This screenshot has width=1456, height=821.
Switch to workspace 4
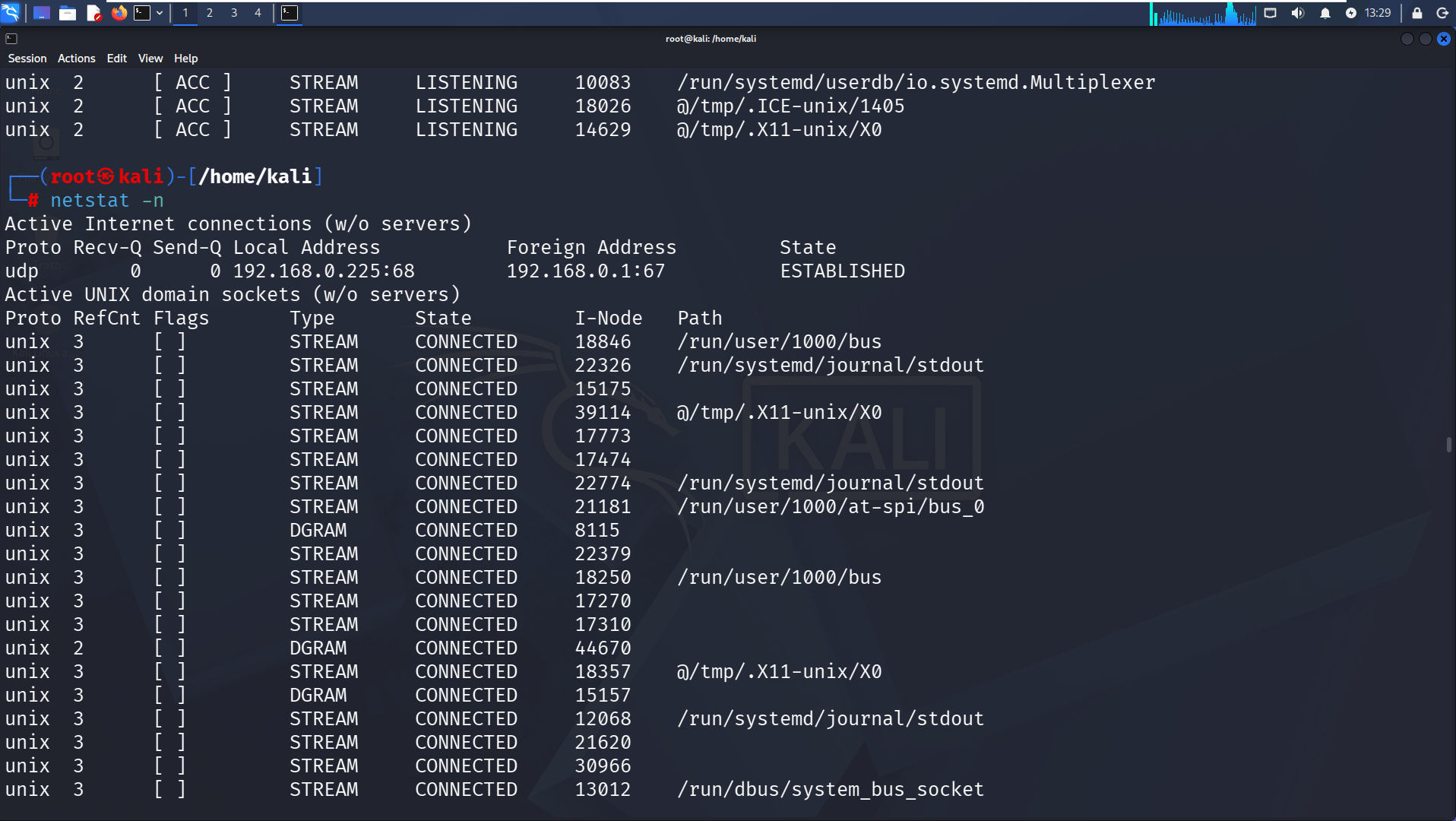(258, 13)
